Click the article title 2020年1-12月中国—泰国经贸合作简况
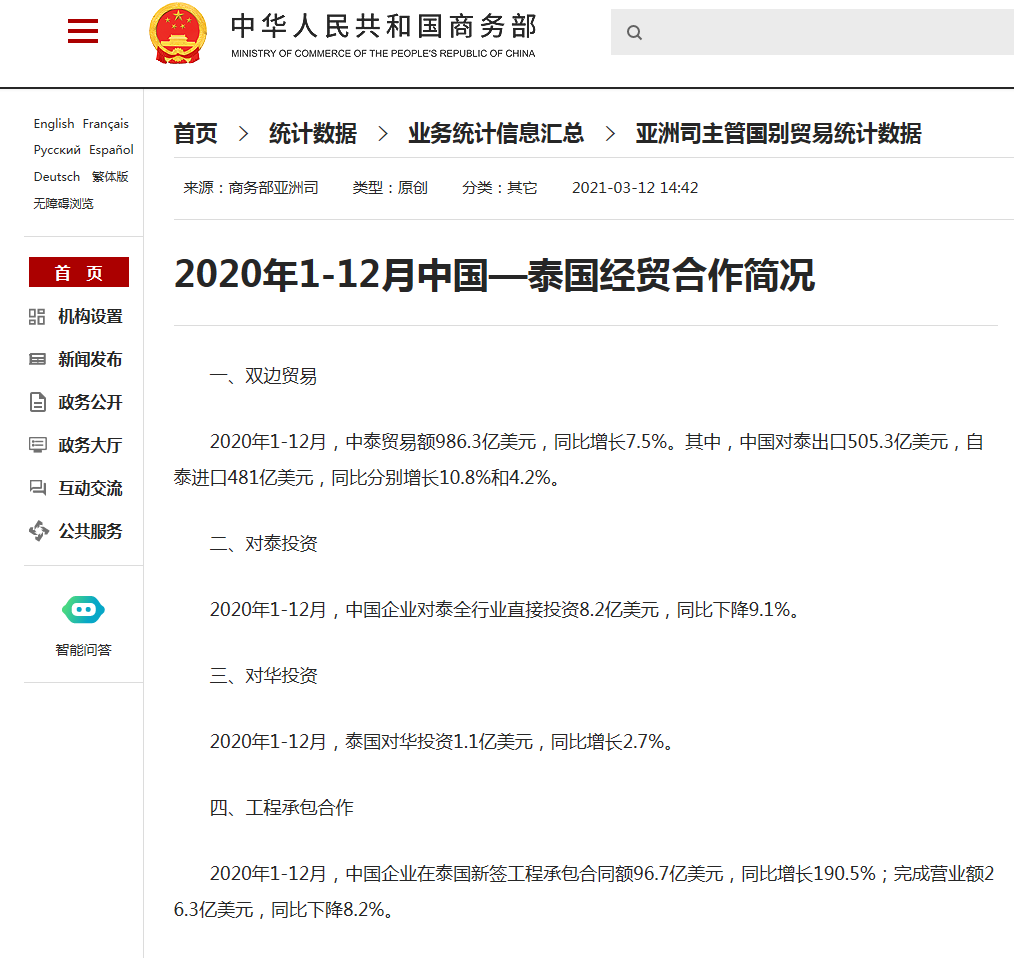This screenshot has width=1014, height=958. [x=495, y=275]
